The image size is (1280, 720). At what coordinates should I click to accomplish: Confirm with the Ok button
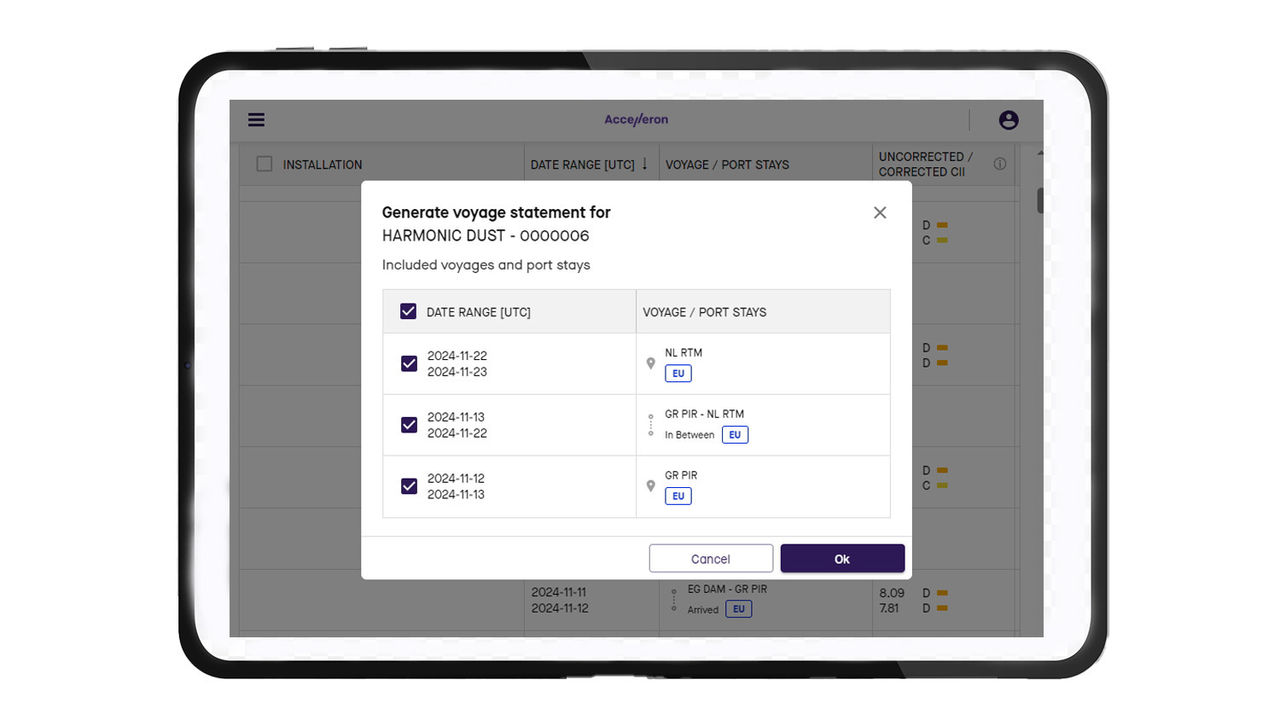pos(842,559)
